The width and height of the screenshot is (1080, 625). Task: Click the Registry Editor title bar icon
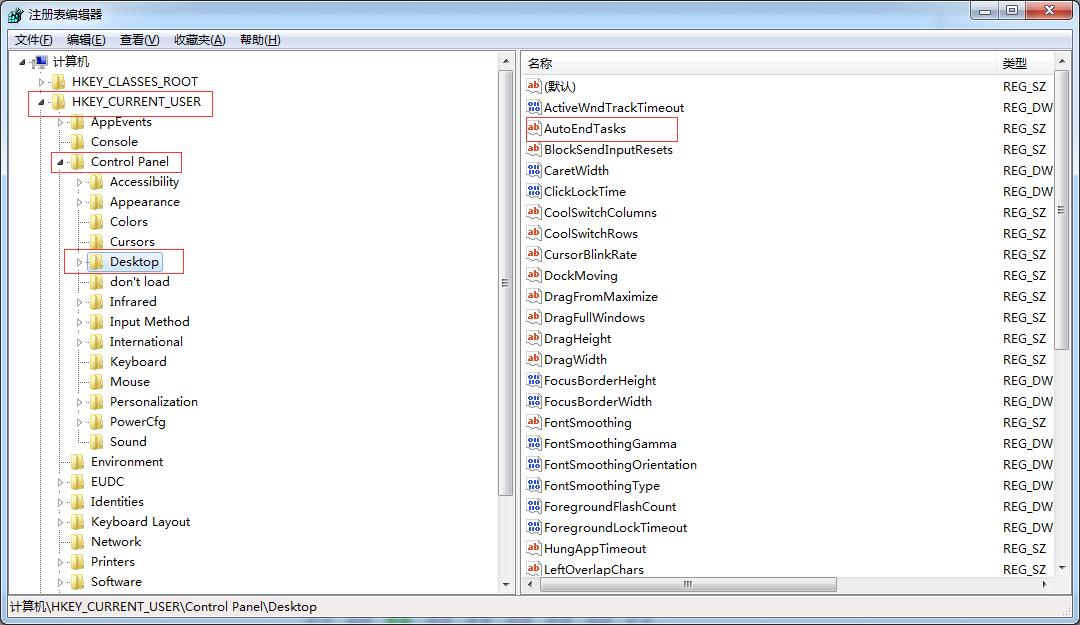[15, 14]
